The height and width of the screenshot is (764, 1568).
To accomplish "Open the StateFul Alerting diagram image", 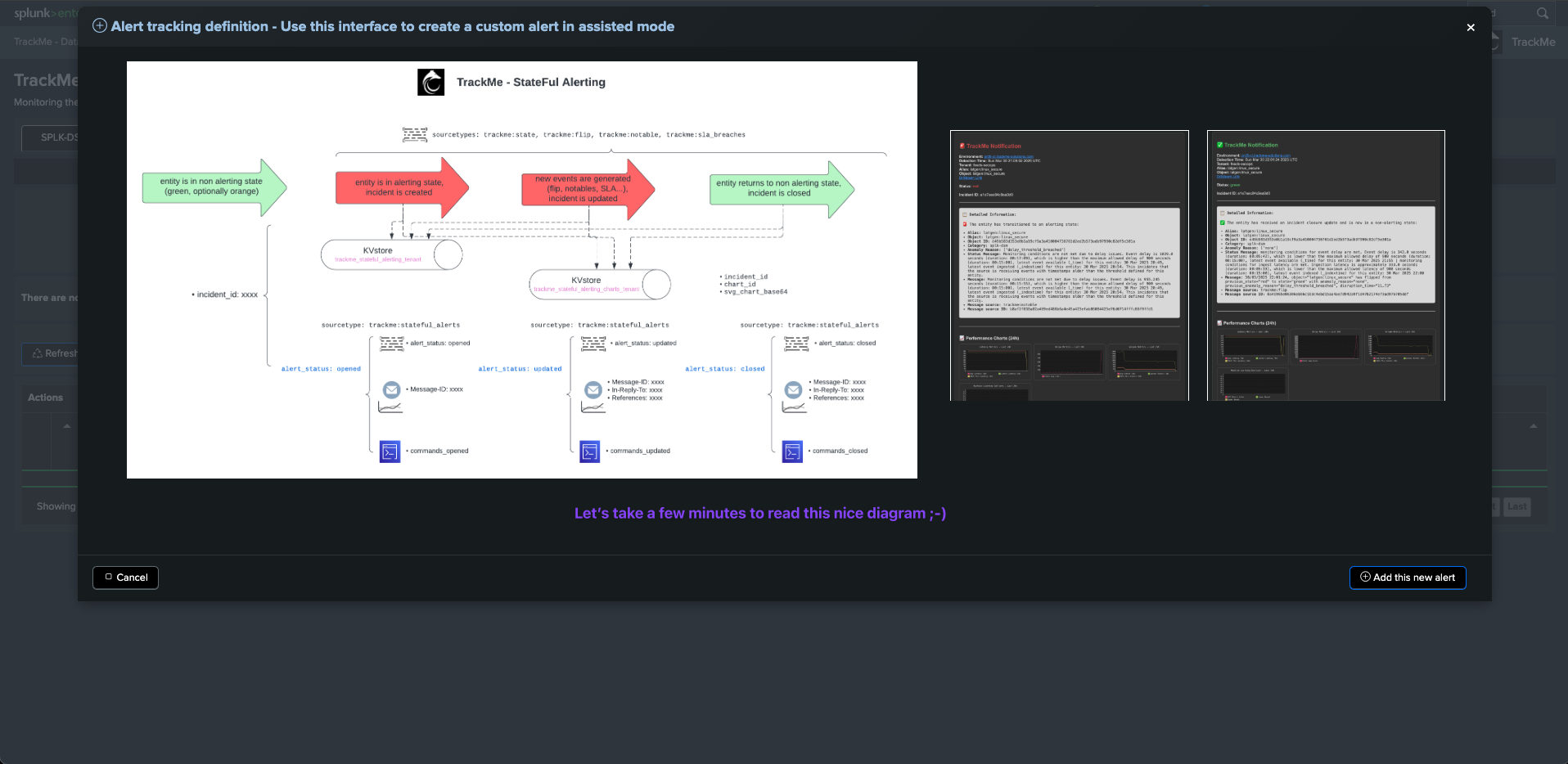I will [x=522, y=270].
